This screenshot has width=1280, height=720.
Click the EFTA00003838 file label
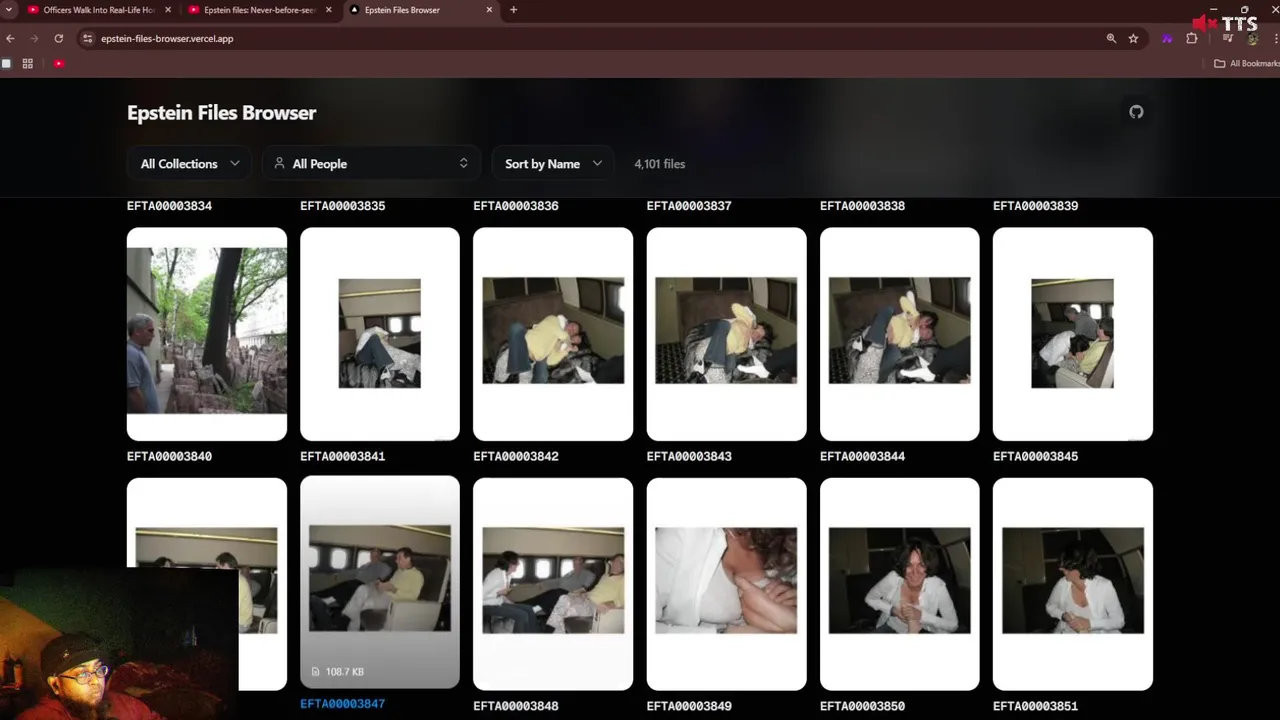[862, 206]
